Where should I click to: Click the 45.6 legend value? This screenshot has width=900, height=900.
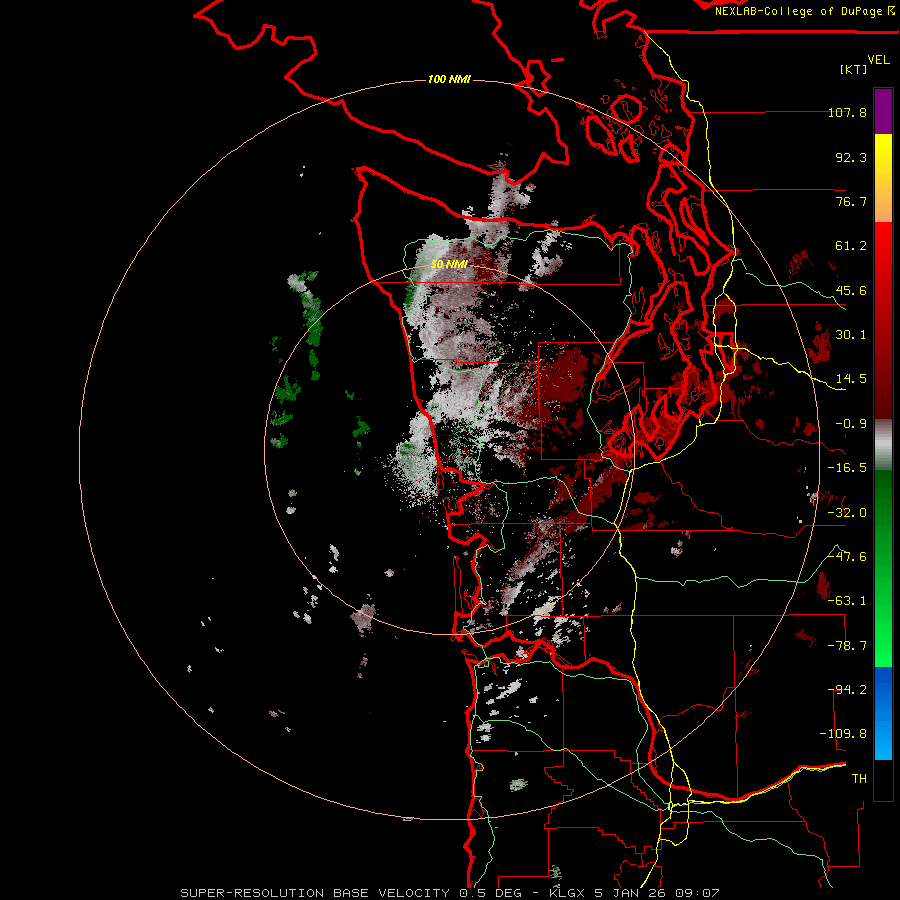click(x=851, y=290)
